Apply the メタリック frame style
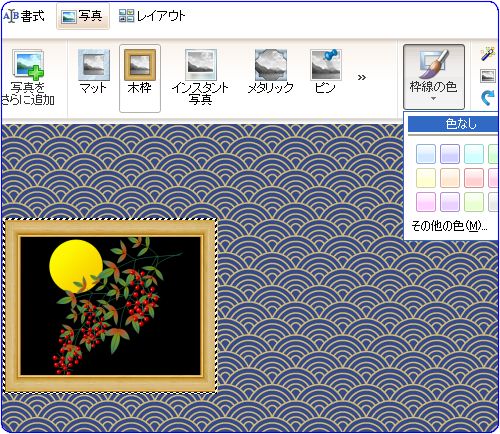 (271, 71)
